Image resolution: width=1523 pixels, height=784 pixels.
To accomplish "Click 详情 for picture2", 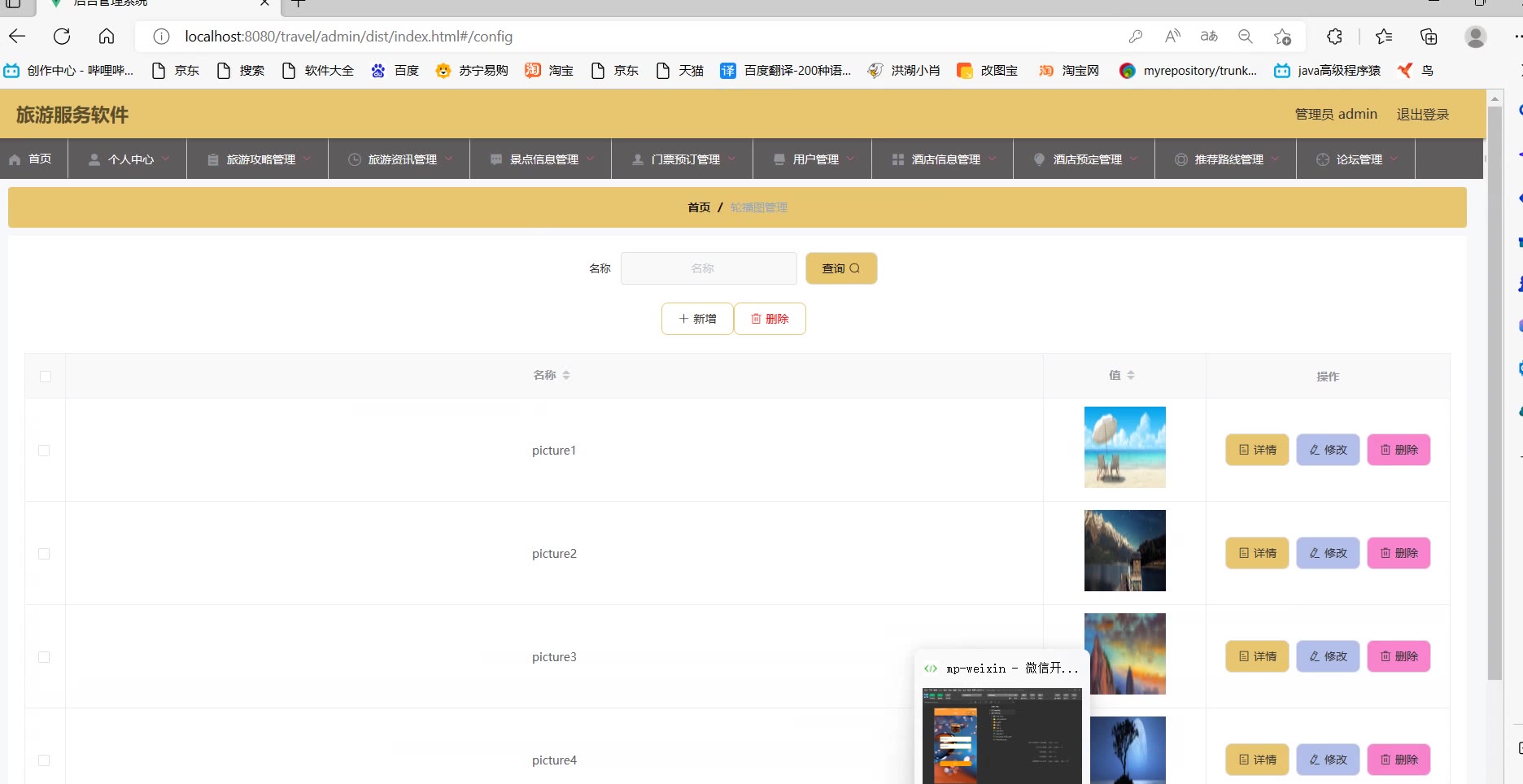I will [1257, 553].
